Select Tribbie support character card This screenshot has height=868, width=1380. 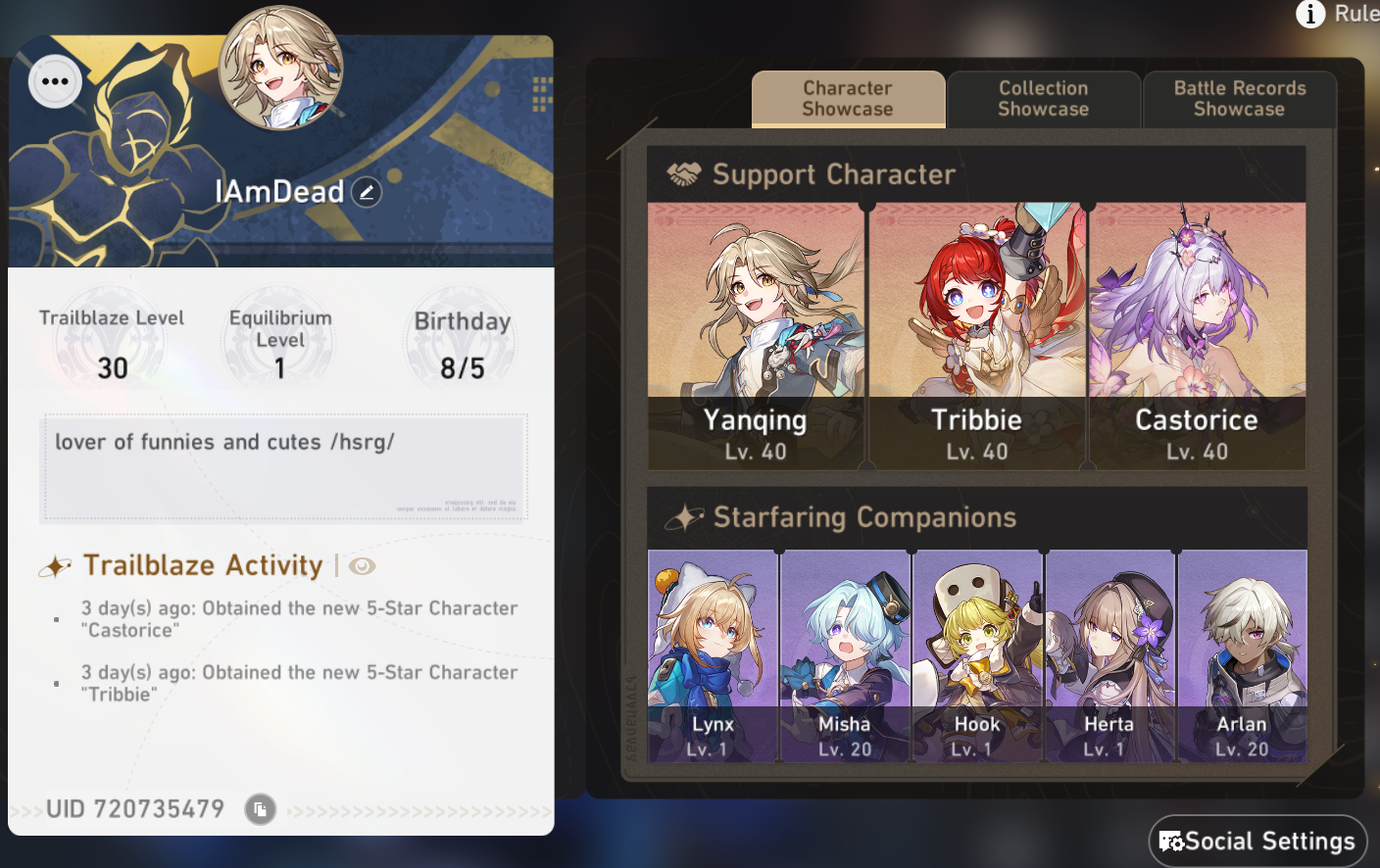pos(977,336)
